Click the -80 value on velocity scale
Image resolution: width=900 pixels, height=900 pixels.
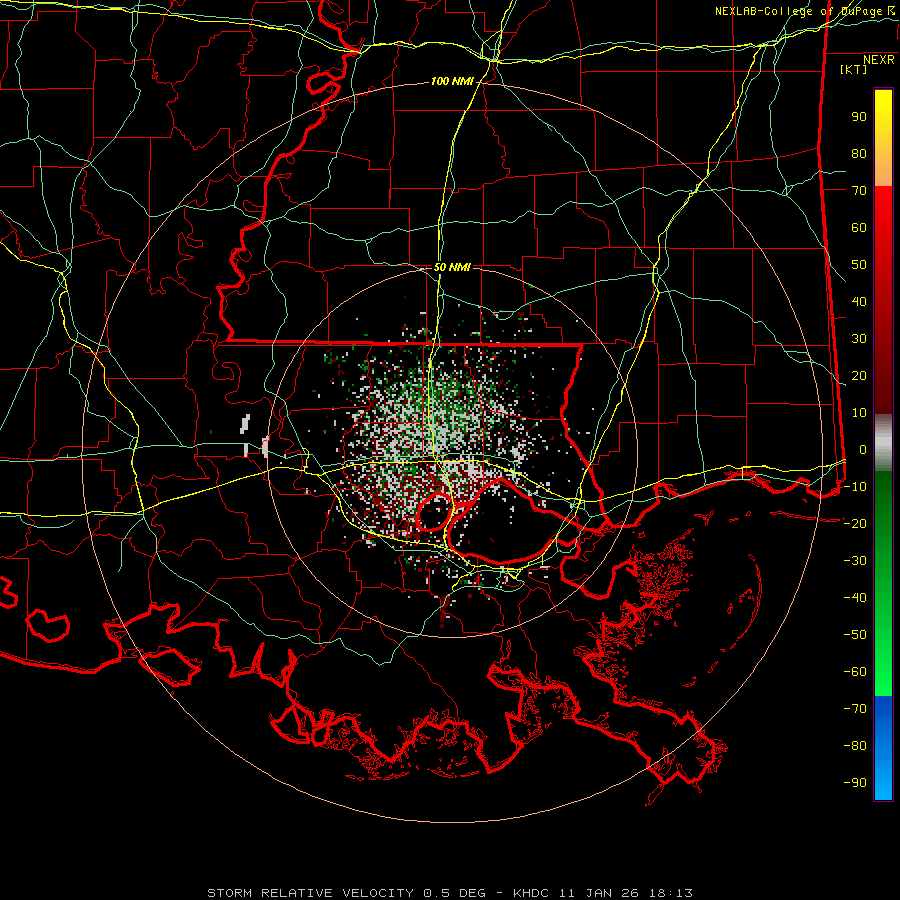tap(855, 746)
